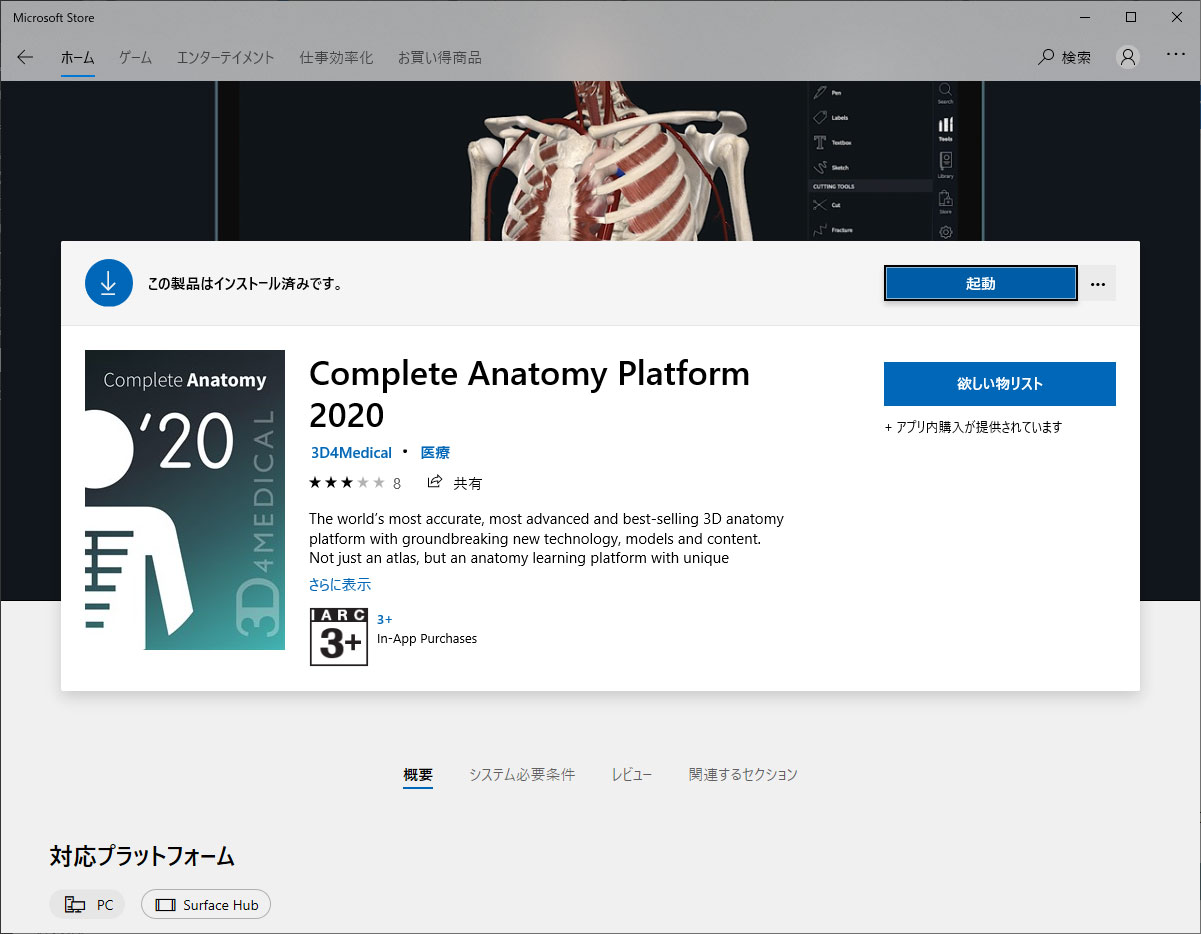The image size is (1201, 934).
Task: Open the ホーム tab
Action: click(x=77, y=57)
